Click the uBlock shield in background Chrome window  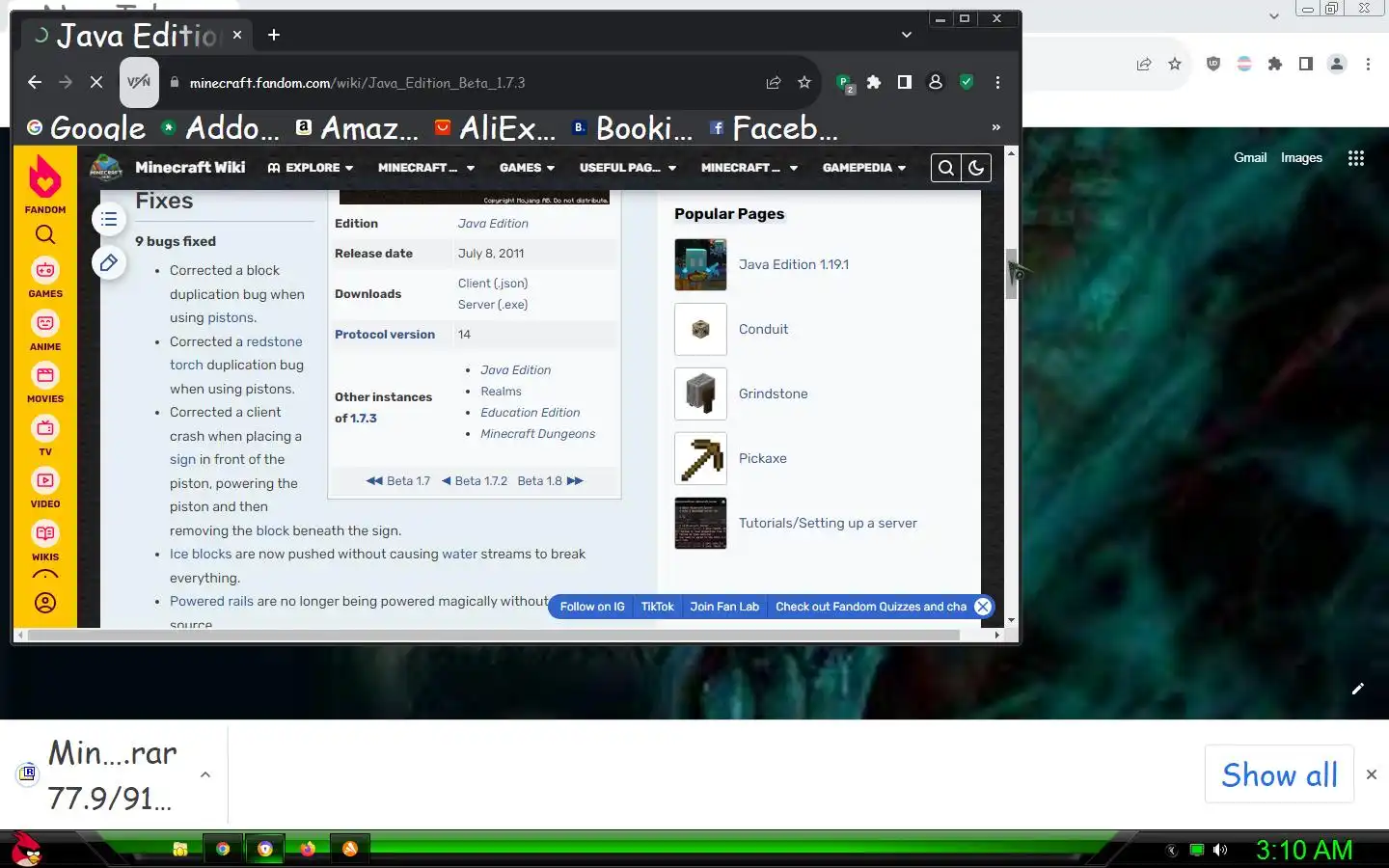tap(1213, 64)
